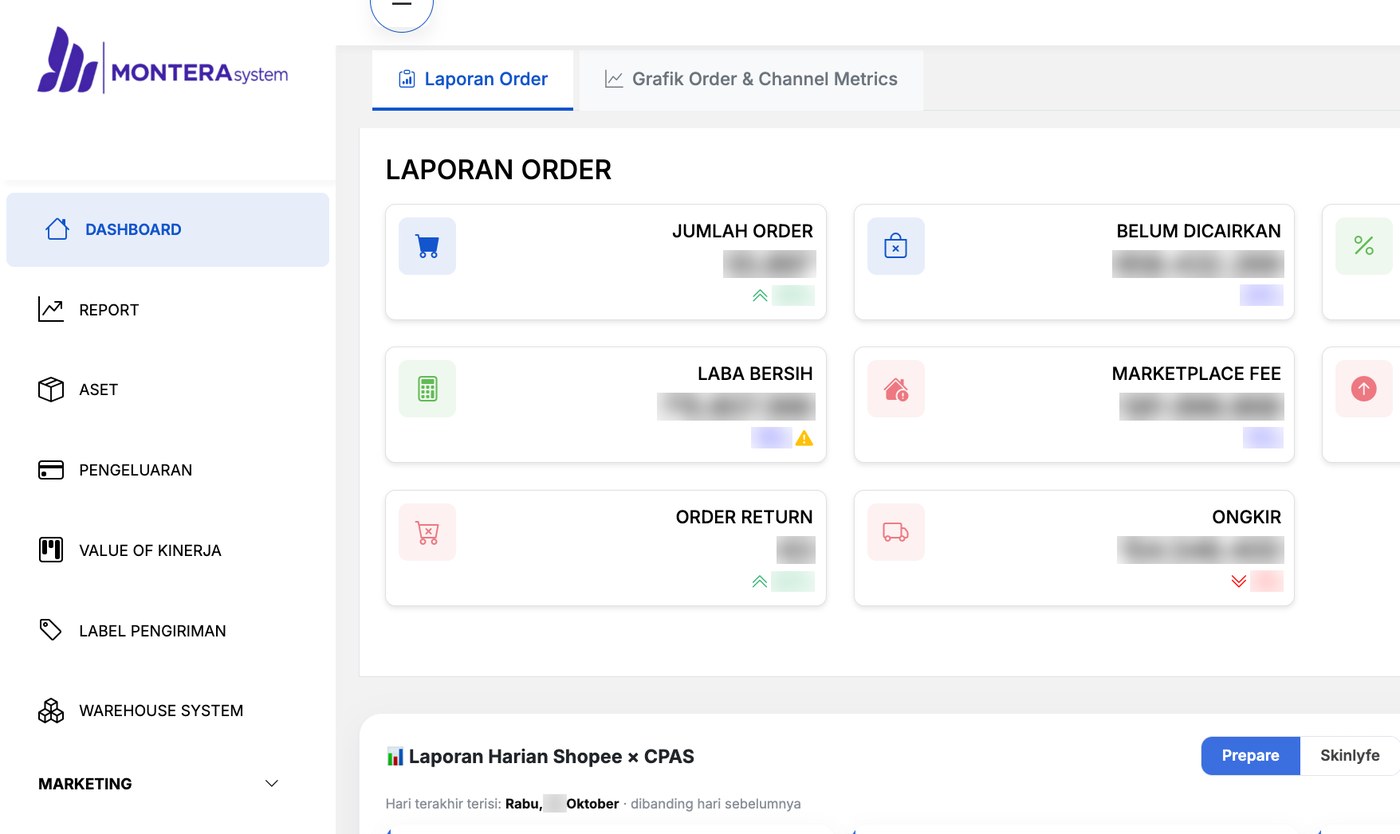Click the Laporan Harian Shopee × CPAS title

540,757
